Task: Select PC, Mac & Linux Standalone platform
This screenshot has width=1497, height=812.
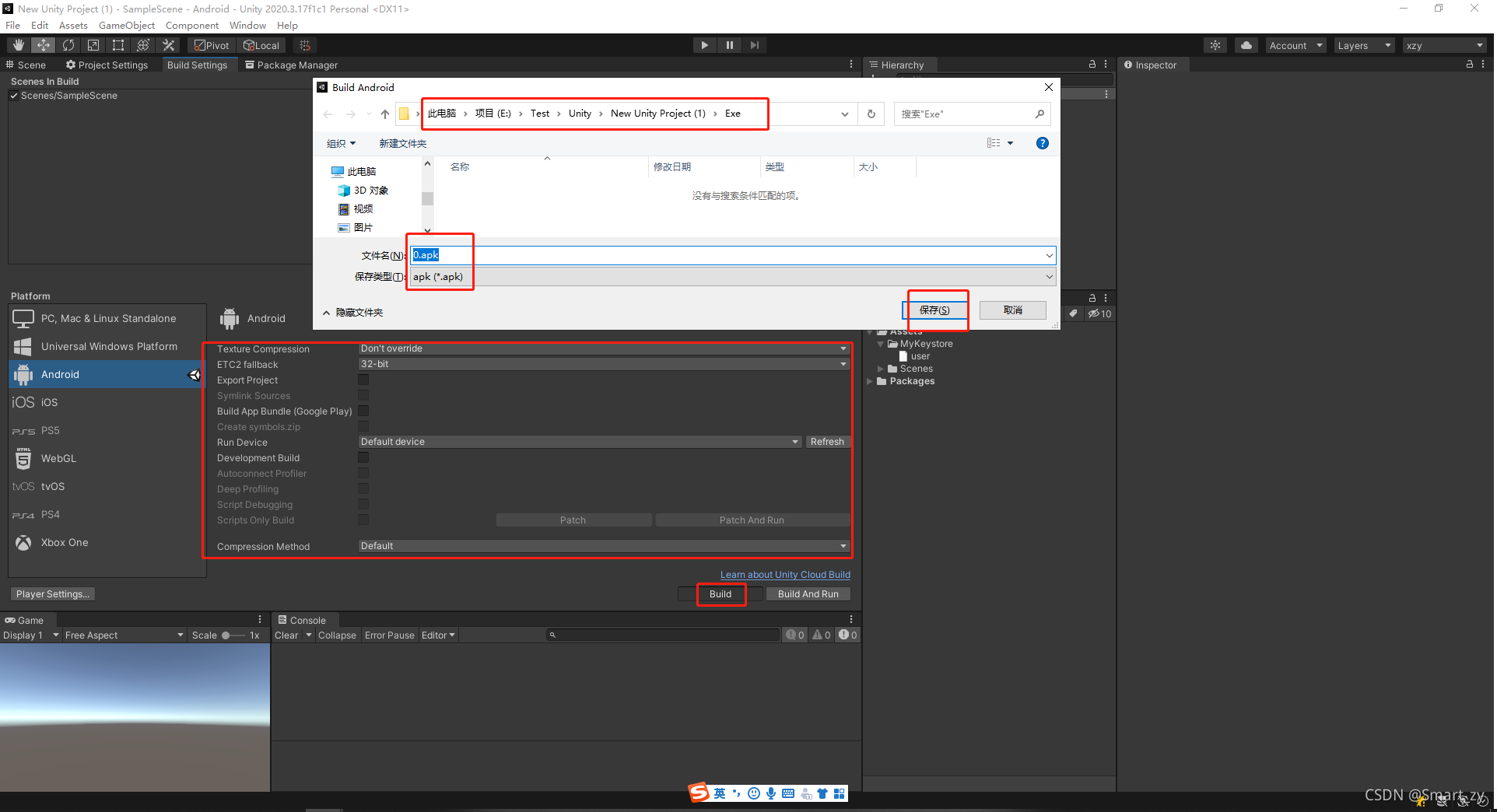Action: tap(107, 319)
